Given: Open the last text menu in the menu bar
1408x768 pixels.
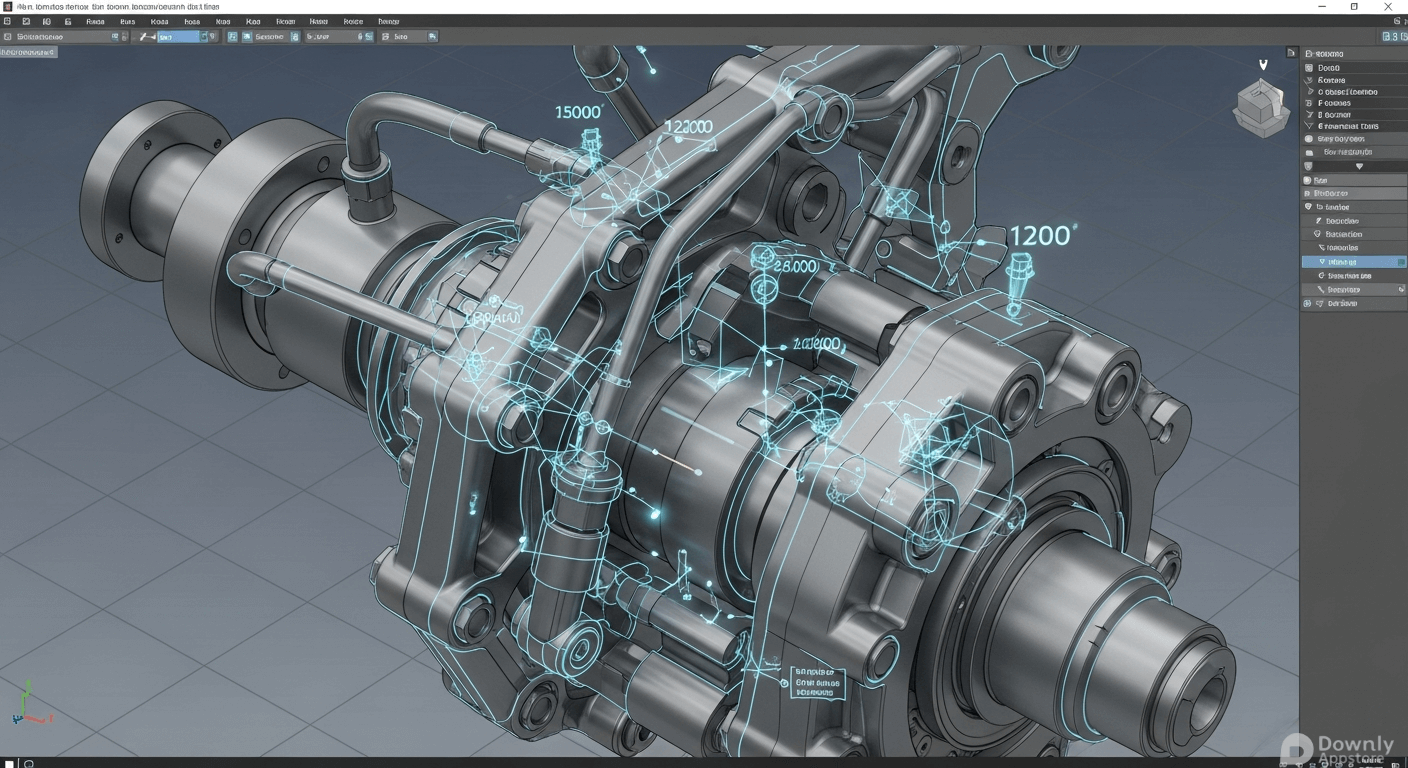Looking at the screenshot, I should [388, 21].
